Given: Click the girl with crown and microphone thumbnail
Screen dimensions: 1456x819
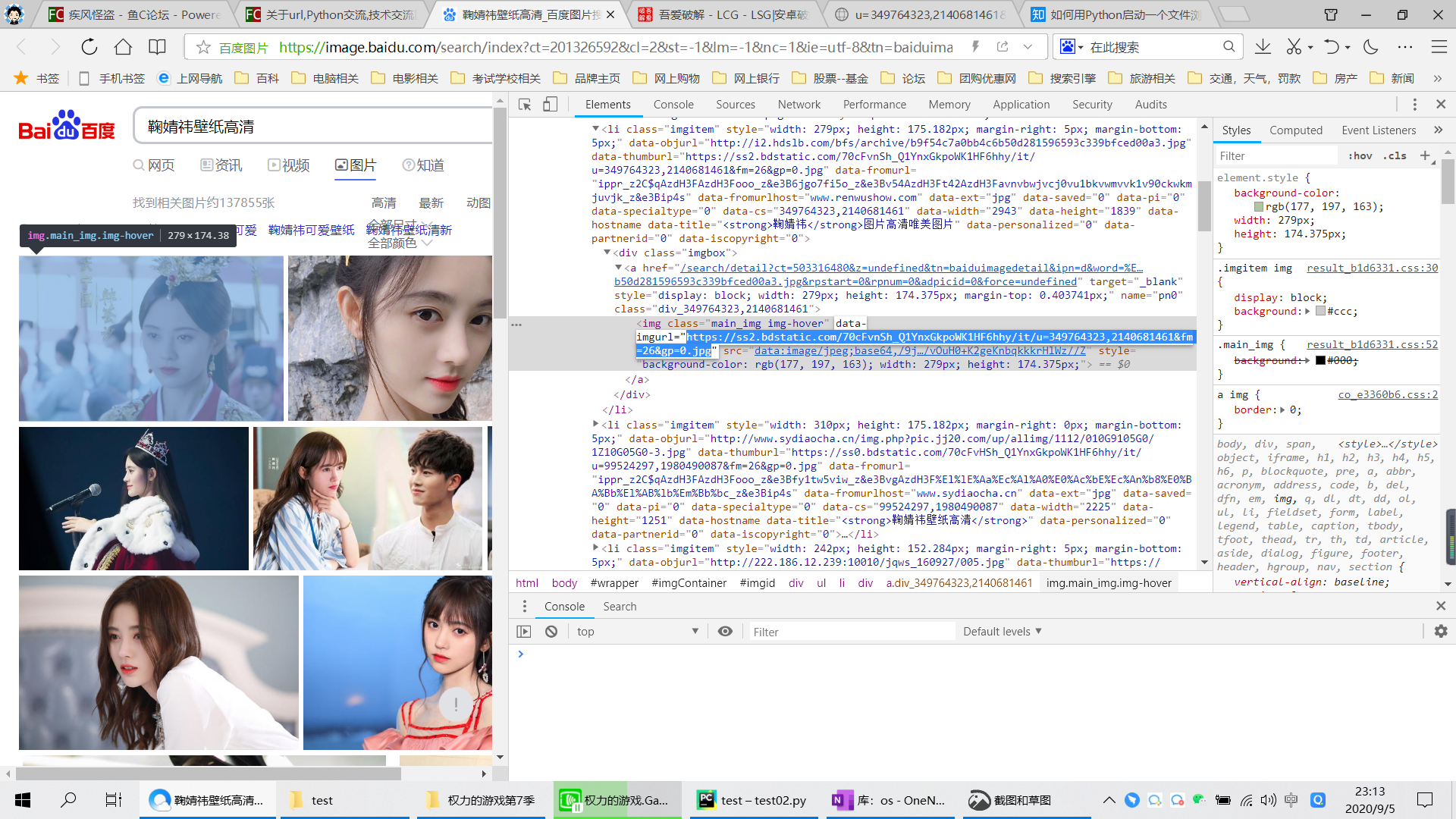Looking at the screenshot, I should pyautogui.click(x=133, y=498).
